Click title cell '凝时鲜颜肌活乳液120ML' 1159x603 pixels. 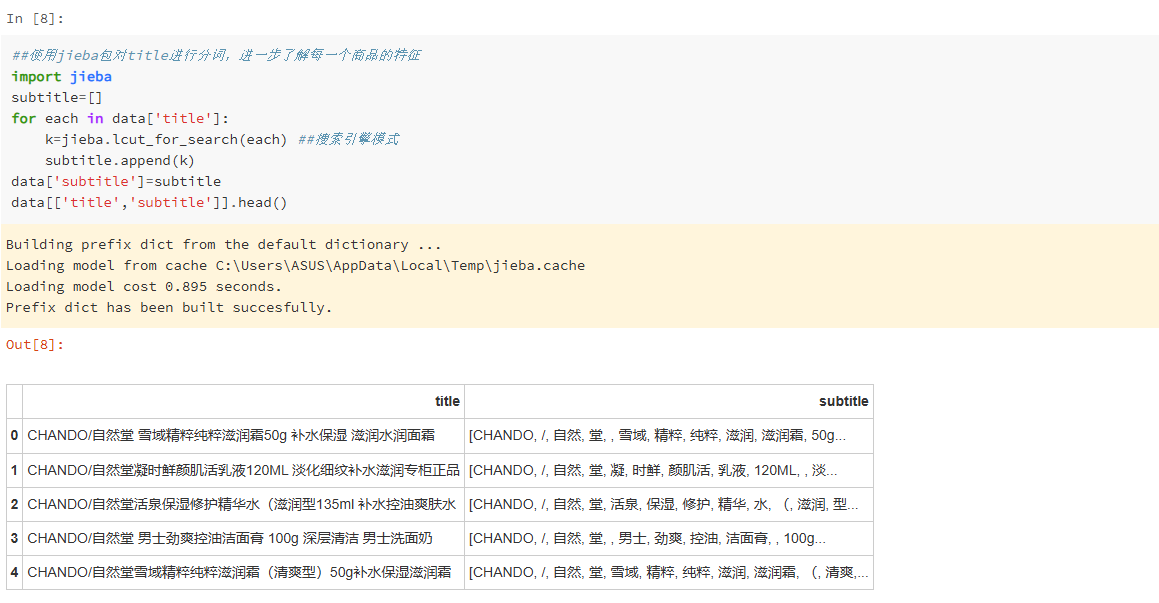pos(243,470)
